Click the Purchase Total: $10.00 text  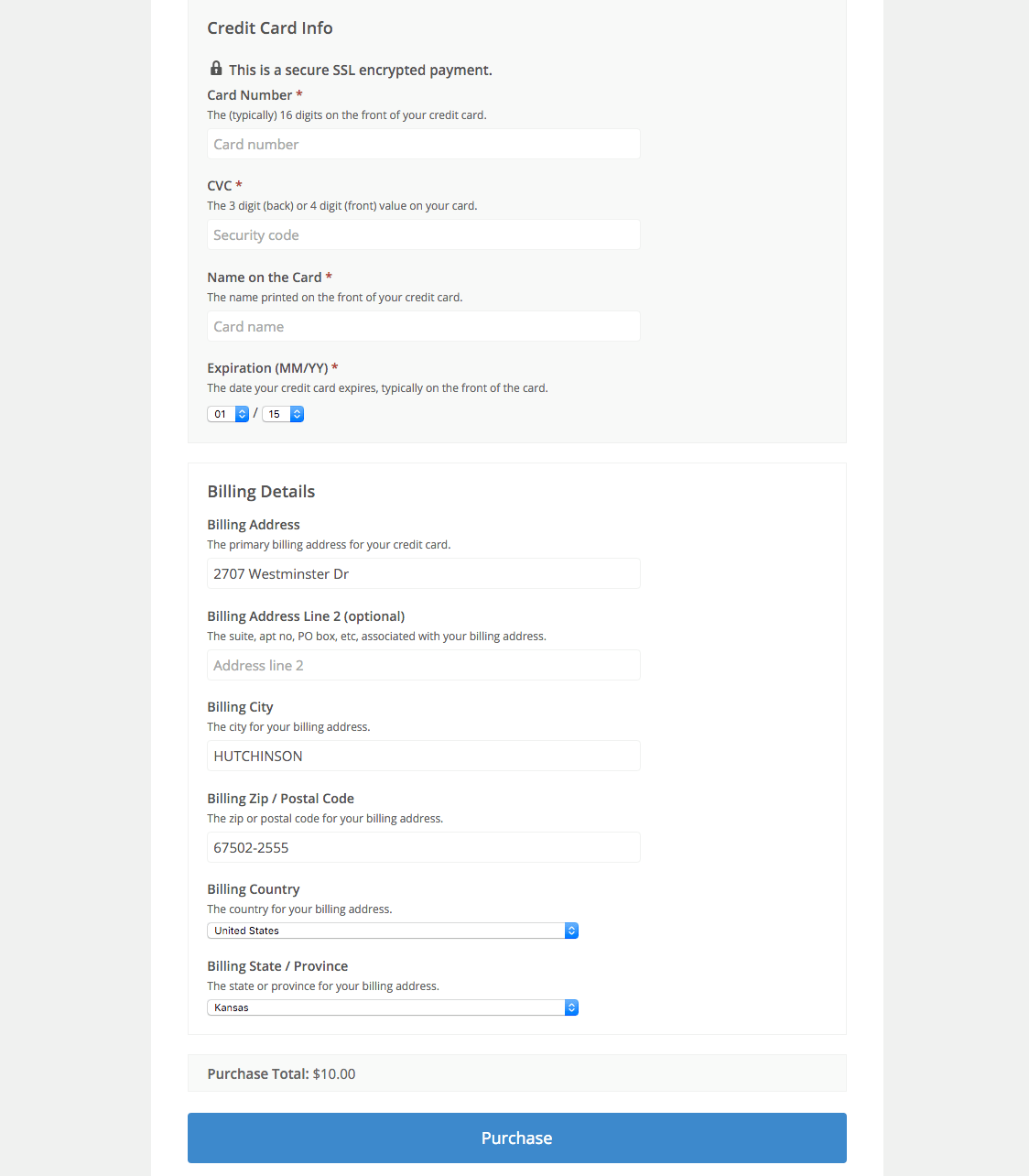click(x=281, y=1073)
